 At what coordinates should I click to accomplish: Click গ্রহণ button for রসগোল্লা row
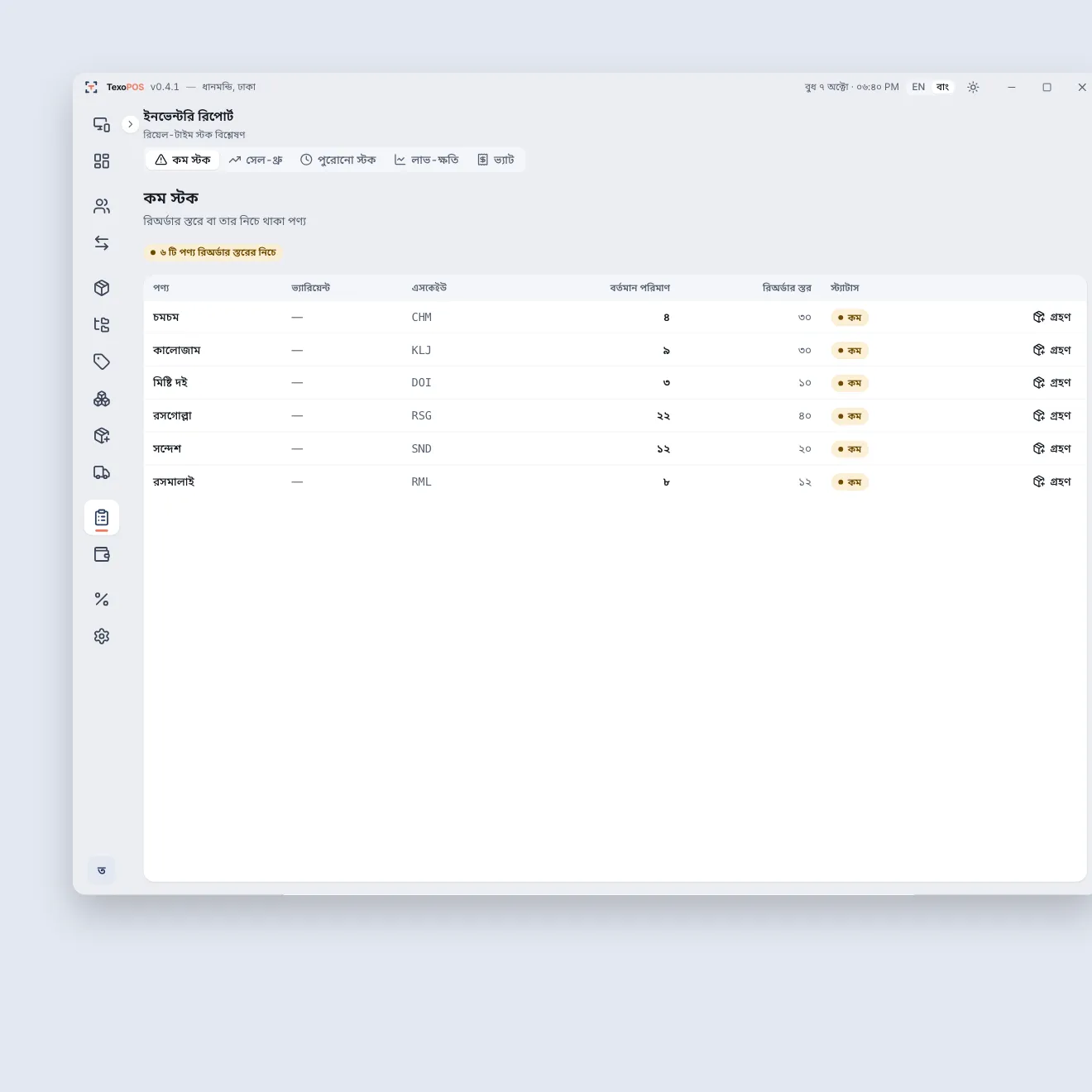(1052, 415)
